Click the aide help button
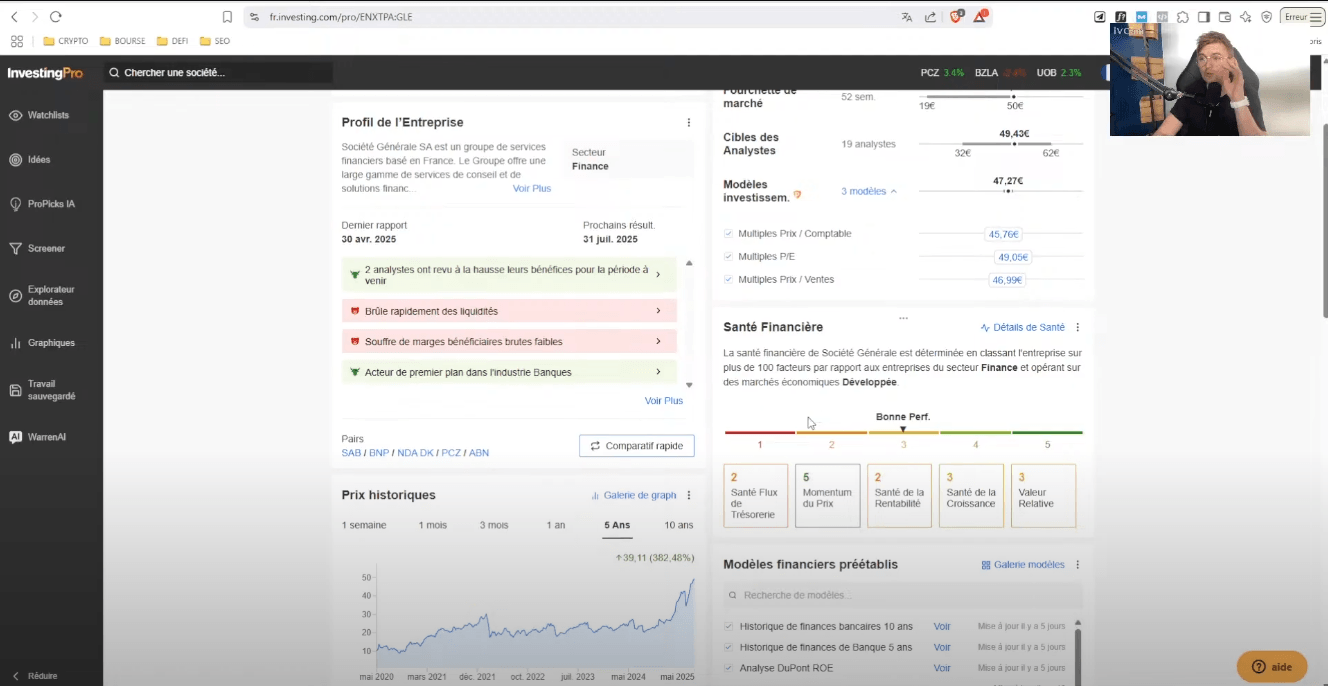Viewport: 1328px width, 686px height. (x=1272, y=667)
